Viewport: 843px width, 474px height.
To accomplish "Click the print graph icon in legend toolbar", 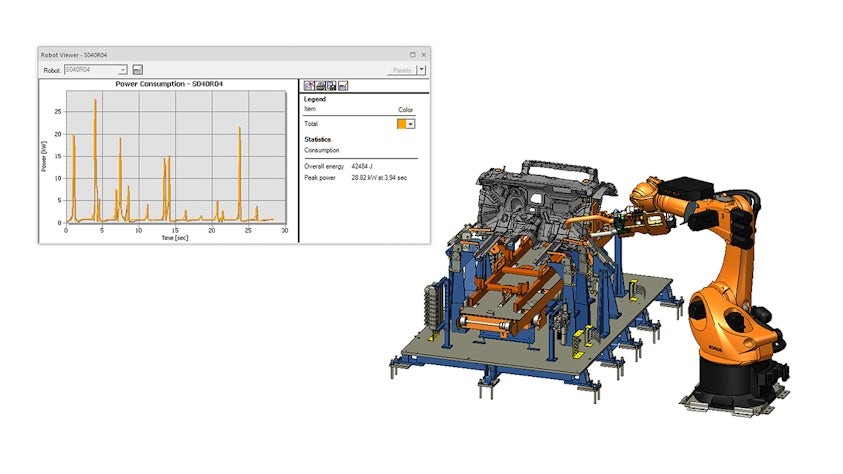I will point(320,85).
